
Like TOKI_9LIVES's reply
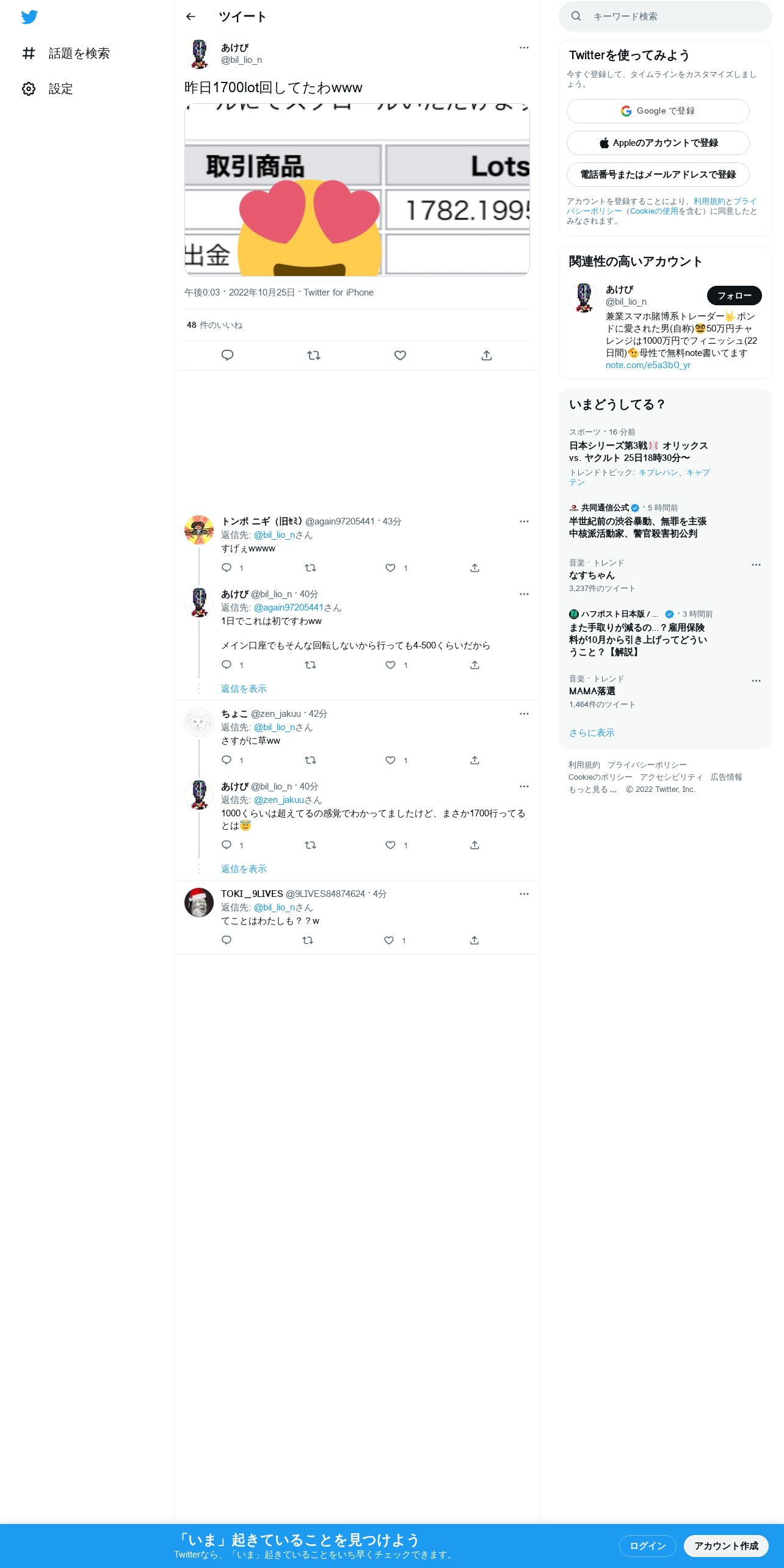389,940
